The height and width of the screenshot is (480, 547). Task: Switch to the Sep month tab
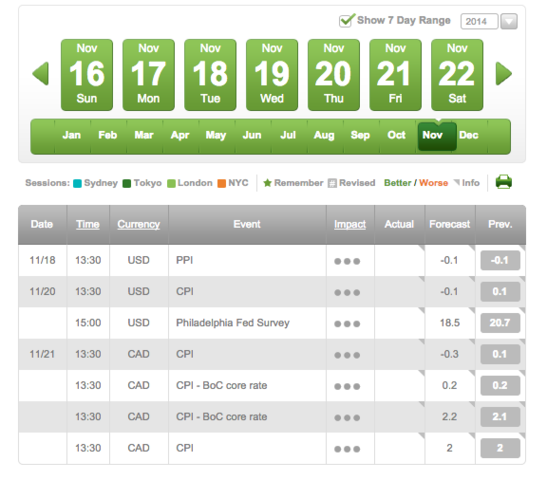click(x=361, y=135)
